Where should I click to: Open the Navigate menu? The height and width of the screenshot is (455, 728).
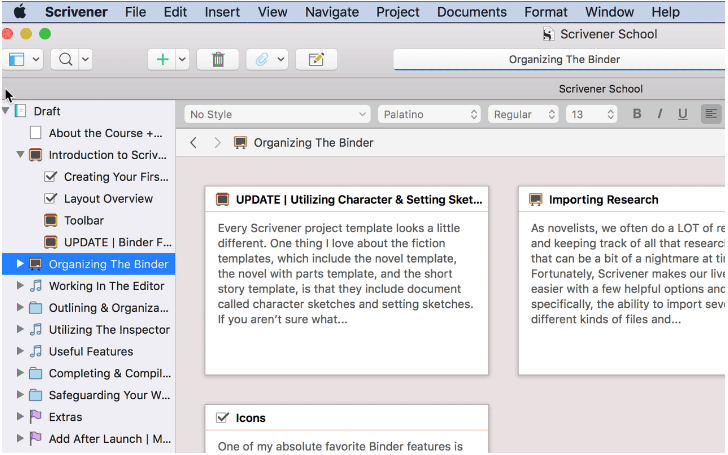coord(332,12)
